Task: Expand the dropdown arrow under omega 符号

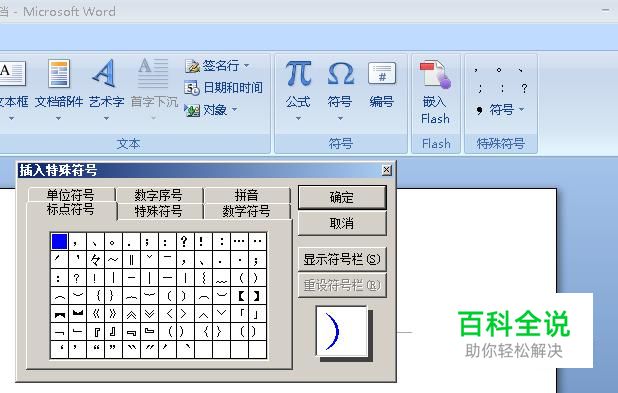Action: coord(340,118)
